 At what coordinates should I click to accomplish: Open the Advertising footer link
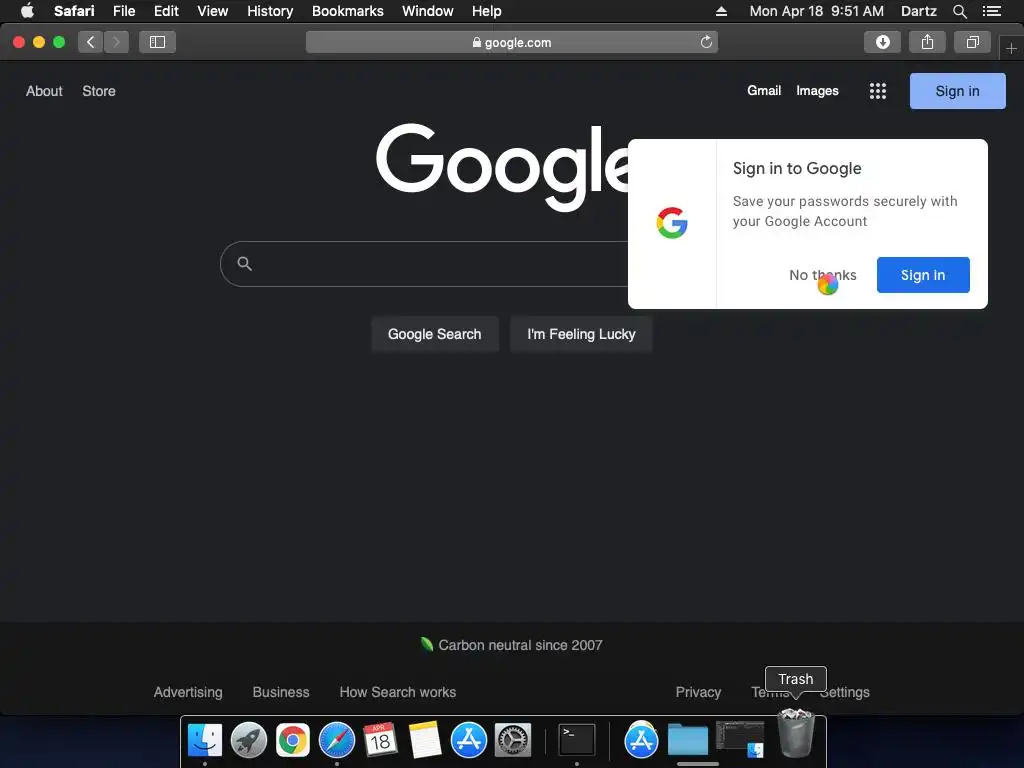coord(188,692)
